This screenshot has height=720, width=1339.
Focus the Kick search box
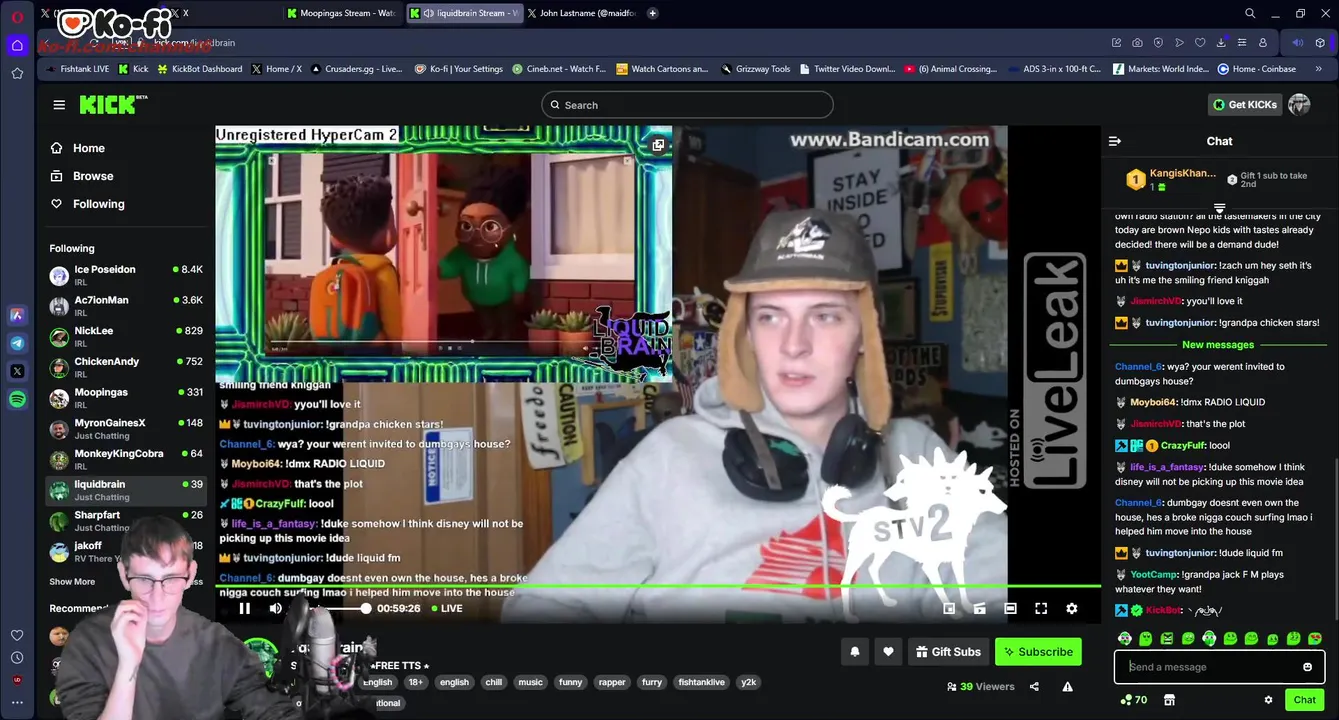tap(687, 105)
